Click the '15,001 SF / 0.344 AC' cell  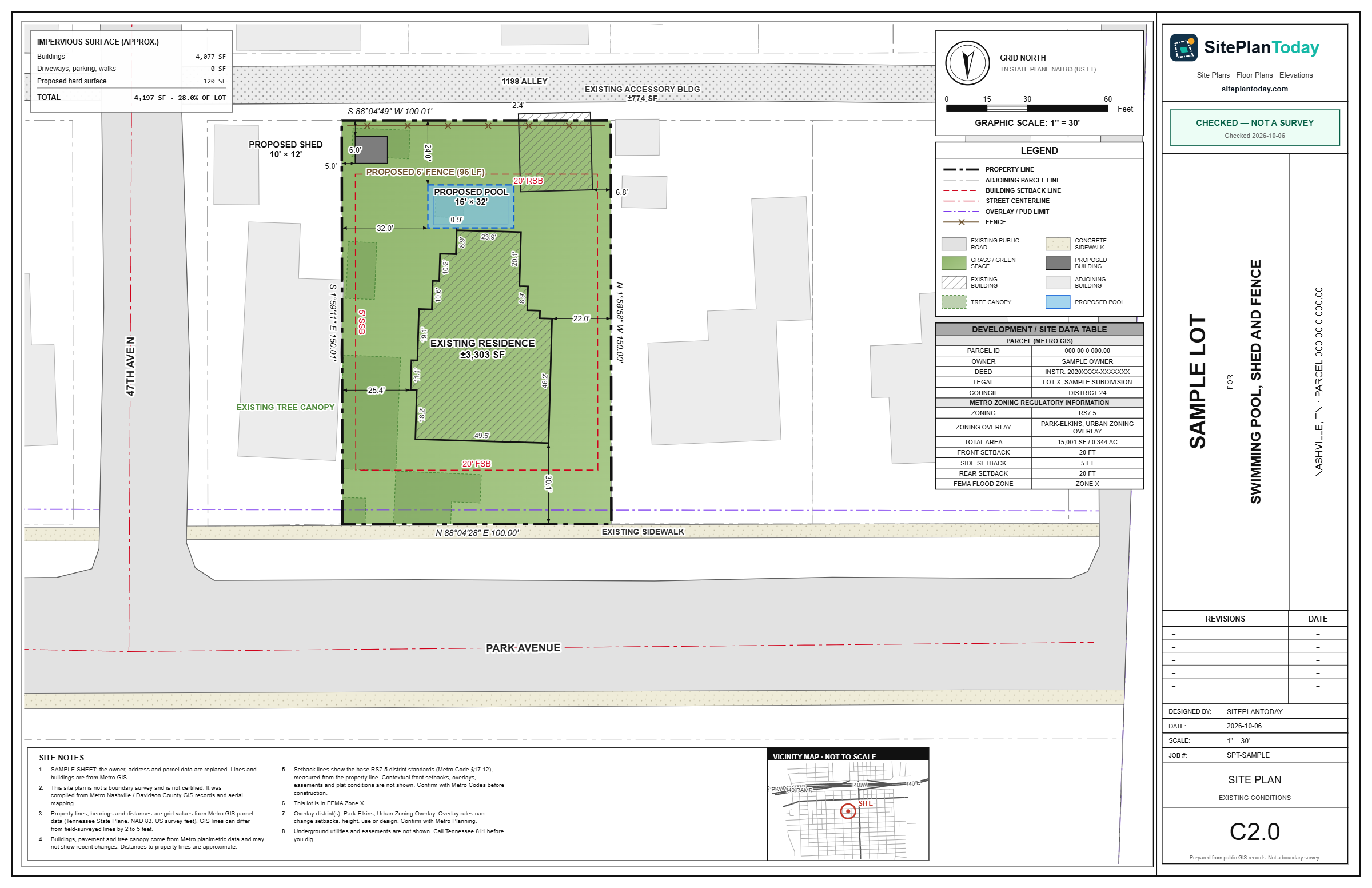pyautogui.click(x=1087, y=442)
